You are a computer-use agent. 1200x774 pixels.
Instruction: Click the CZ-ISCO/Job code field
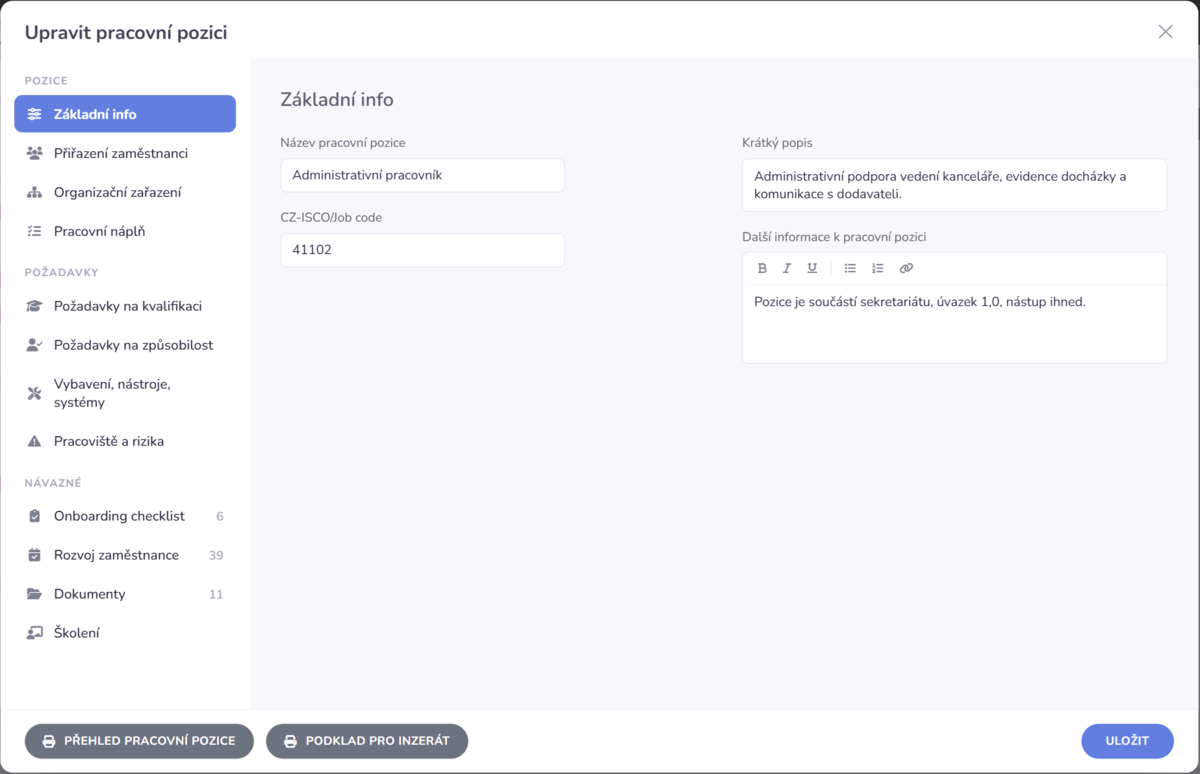(x=423, y=250)
